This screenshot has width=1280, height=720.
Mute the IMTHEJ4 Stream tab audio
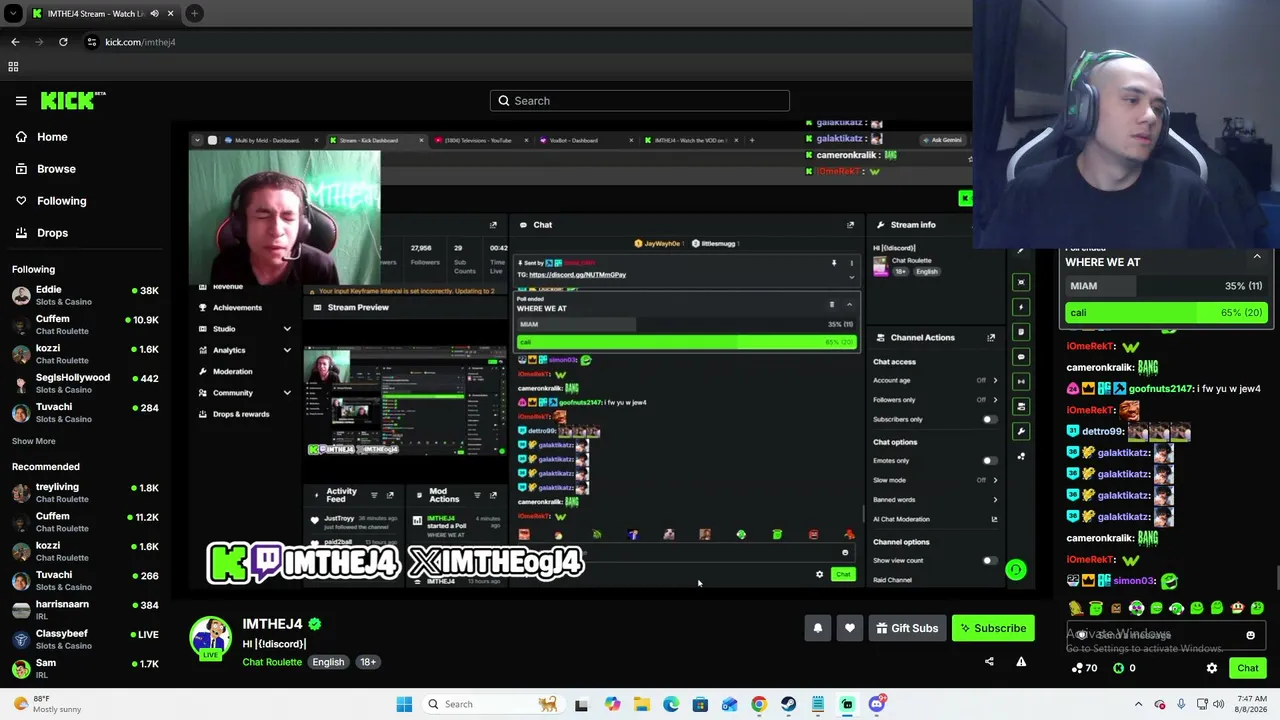point(154,14)
